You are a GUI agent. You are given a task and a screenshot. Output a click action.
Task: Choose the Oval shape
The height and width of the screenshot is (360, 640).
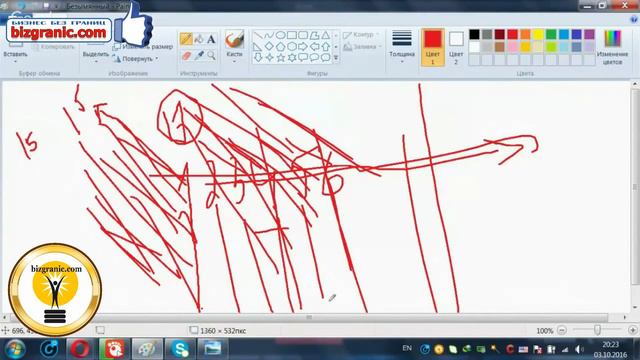[280, 36]
